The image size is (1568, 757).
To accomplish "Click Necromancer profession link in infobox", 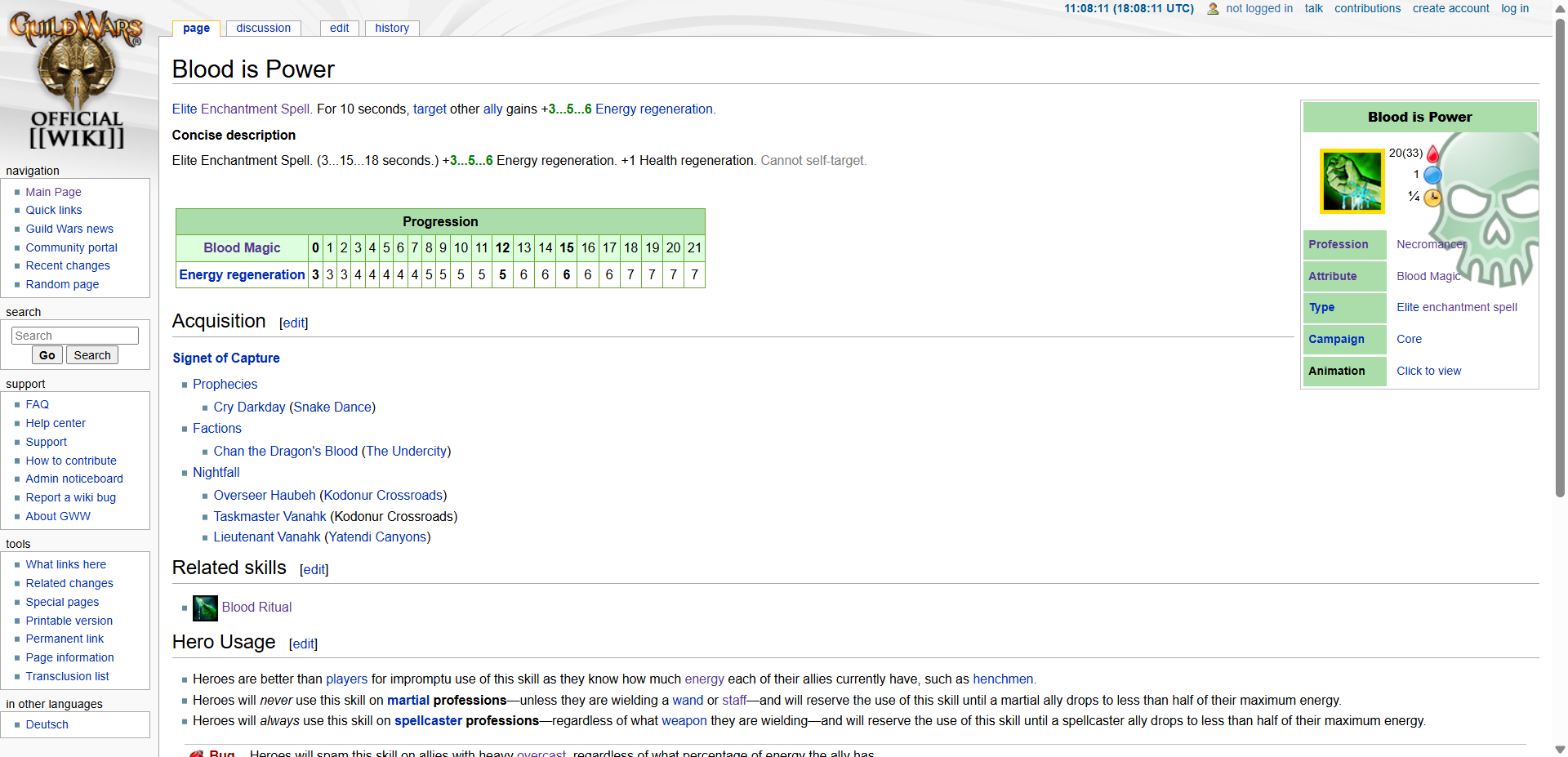I will 1432,244.
